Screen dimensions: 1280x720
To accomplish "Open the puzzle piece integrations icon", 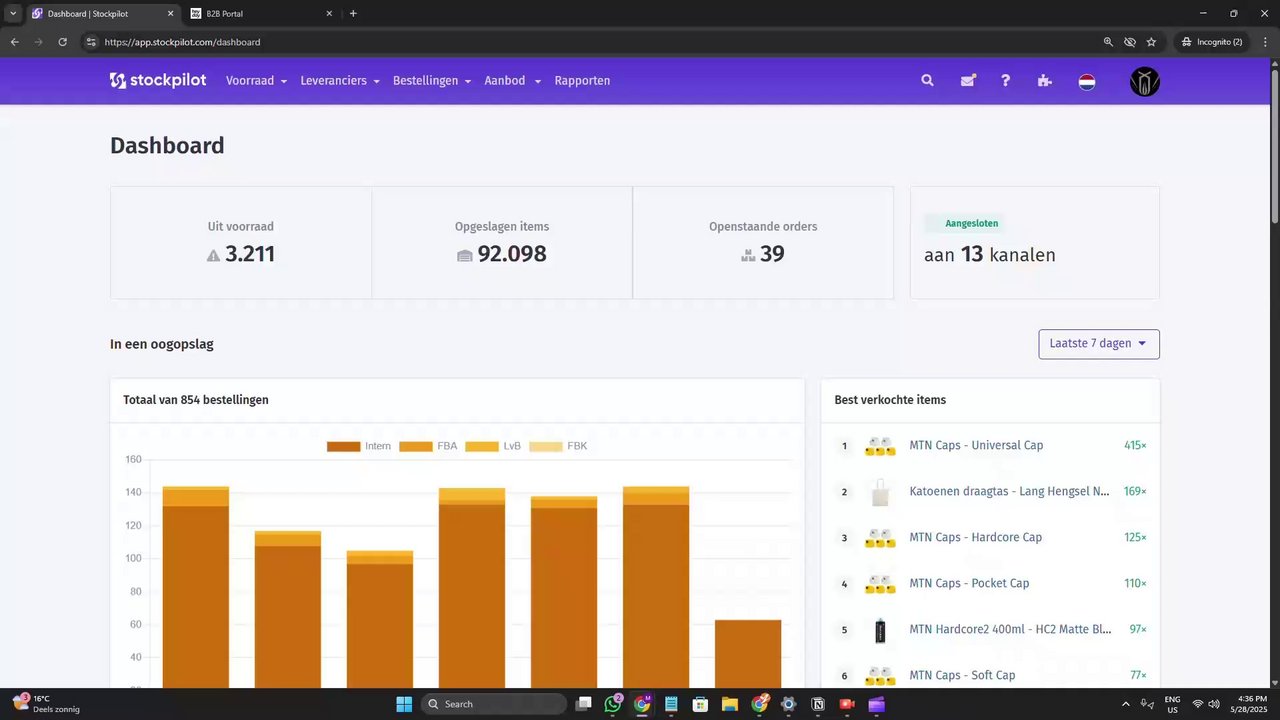I will (x=1045, y=81).
